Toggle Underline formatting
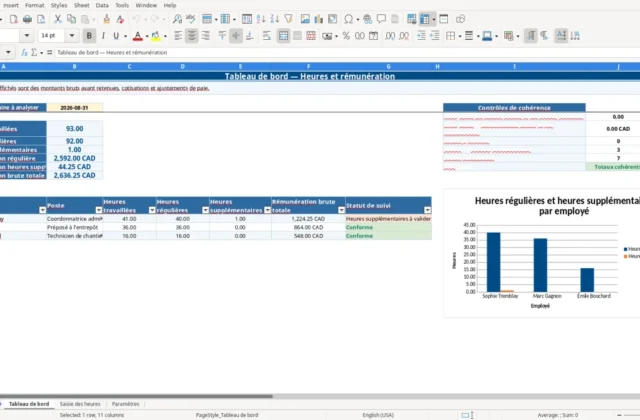The height and width of the screenshot is (420, 640). click(116, 36)
